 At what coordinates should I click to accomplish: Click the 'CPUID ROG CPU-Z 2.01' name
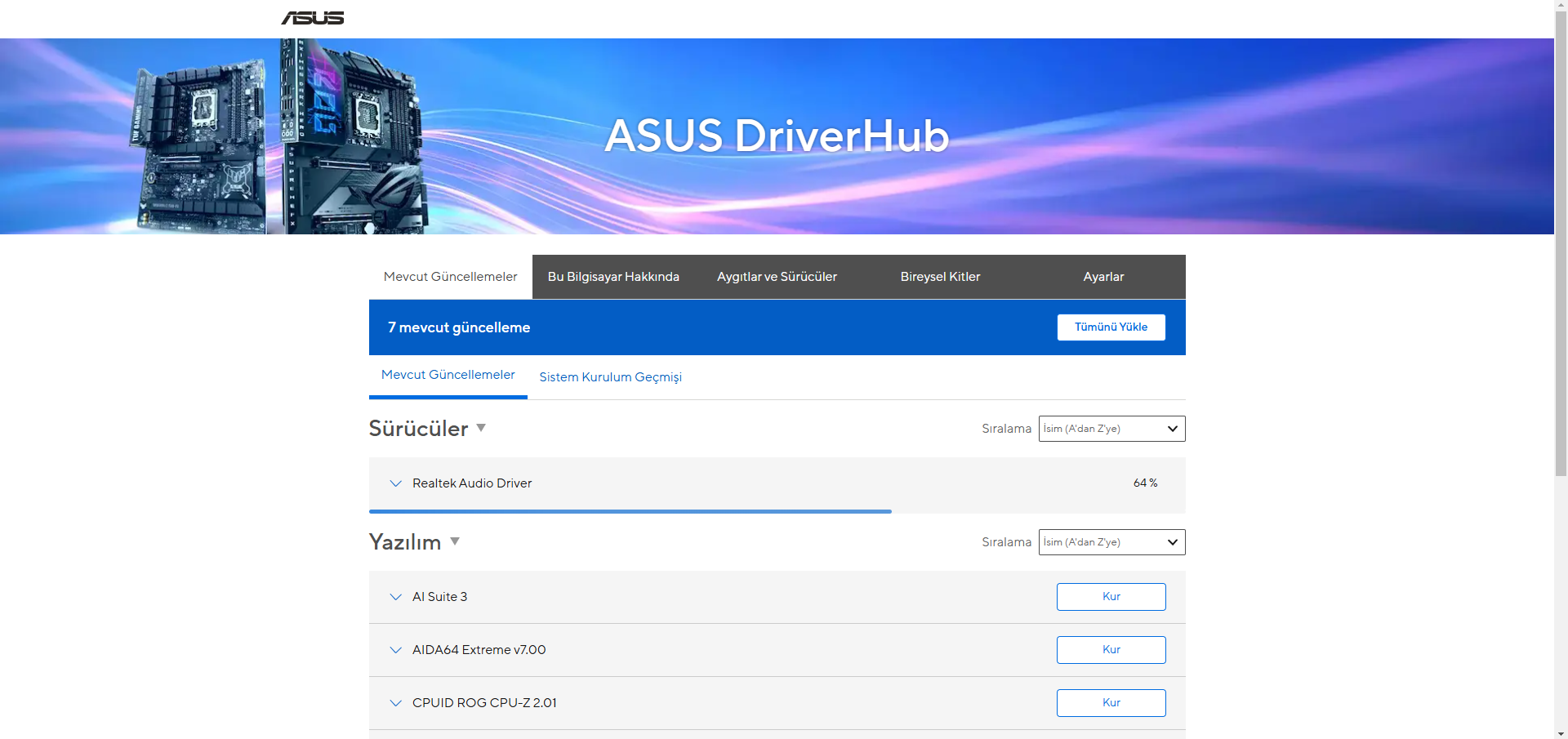tap(484, 703)
